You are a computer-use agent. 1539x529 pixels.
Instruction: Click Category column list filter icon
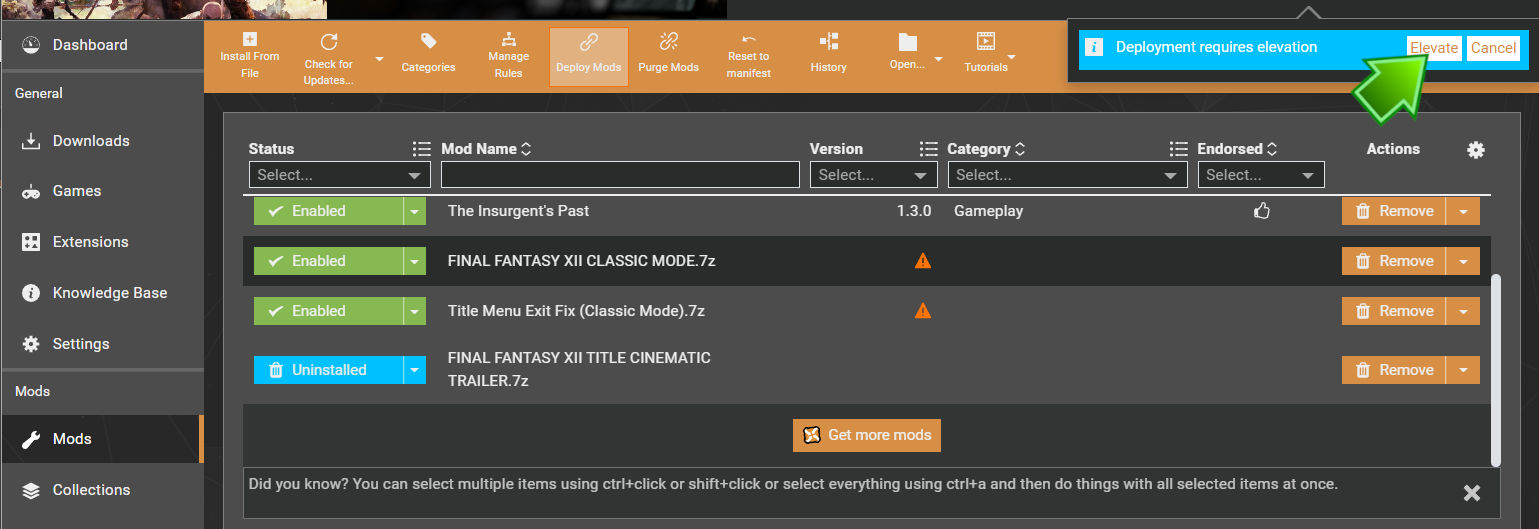coord(1179,149)
